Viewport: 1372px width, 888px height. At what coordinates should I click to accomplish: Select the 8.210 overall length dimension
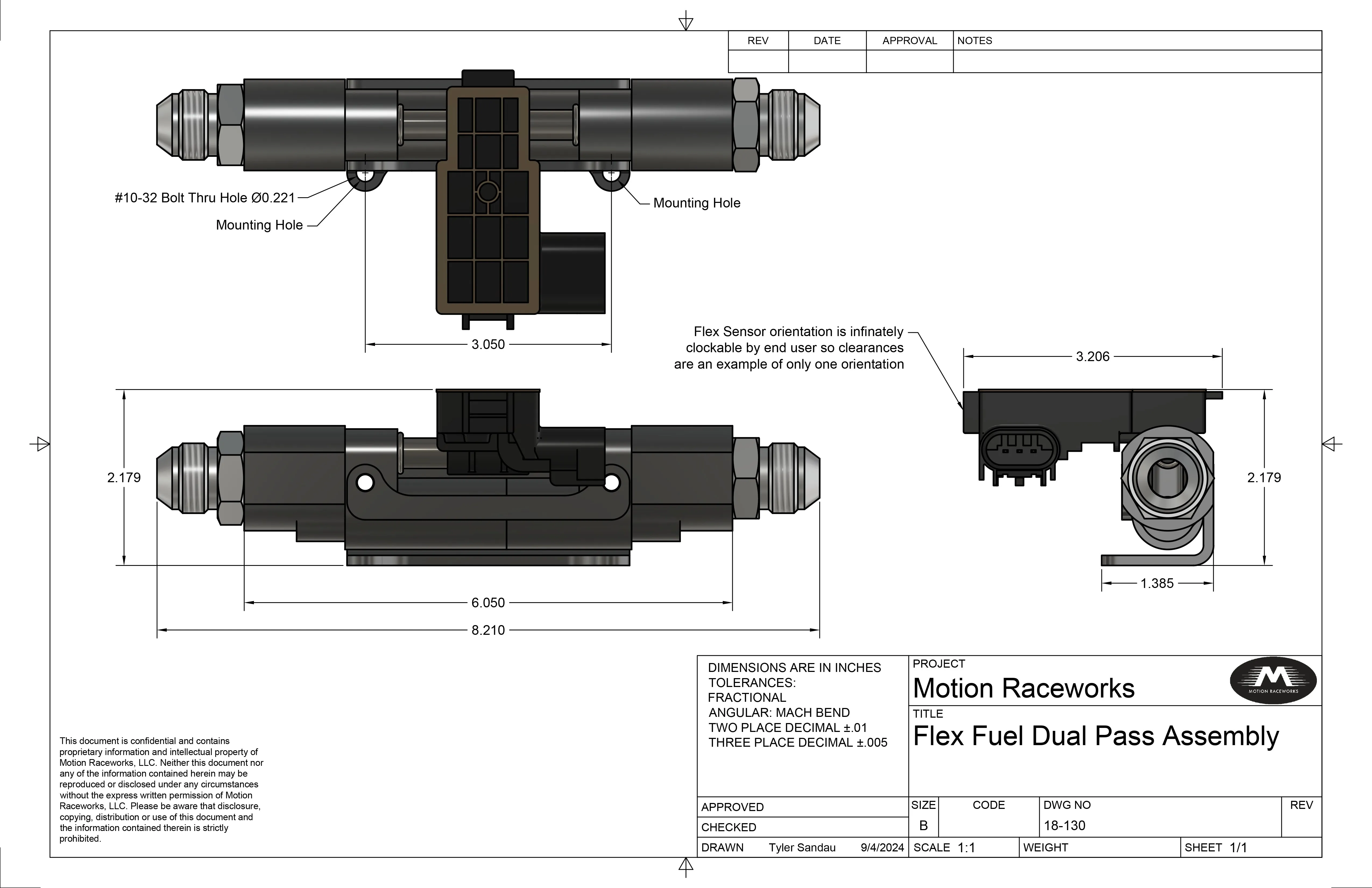(488, 630)
